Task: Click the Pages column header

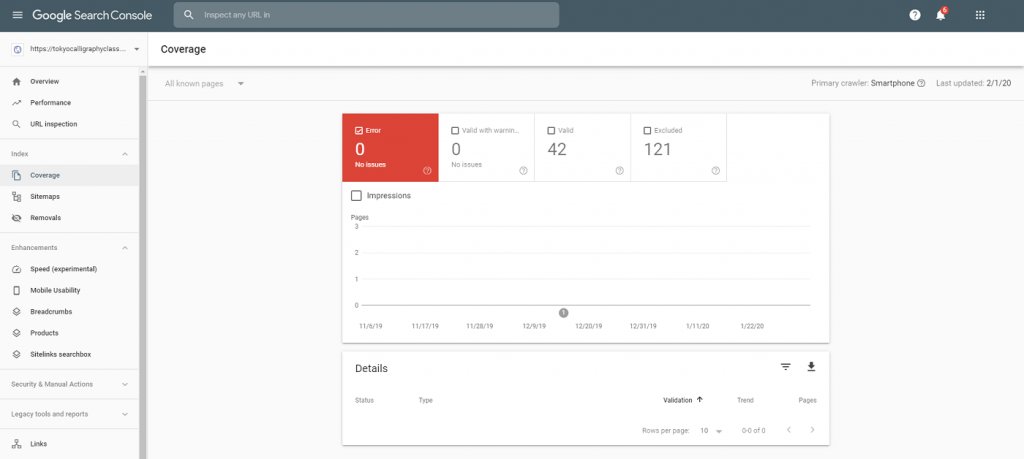Action: [x=807, y=400]
